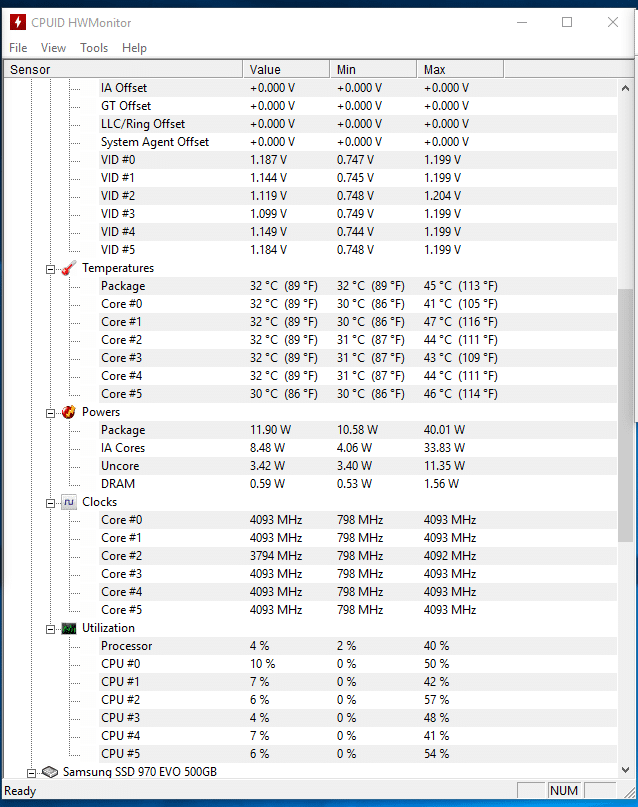
Task: Open the Help menu
Action: (134, 47)
